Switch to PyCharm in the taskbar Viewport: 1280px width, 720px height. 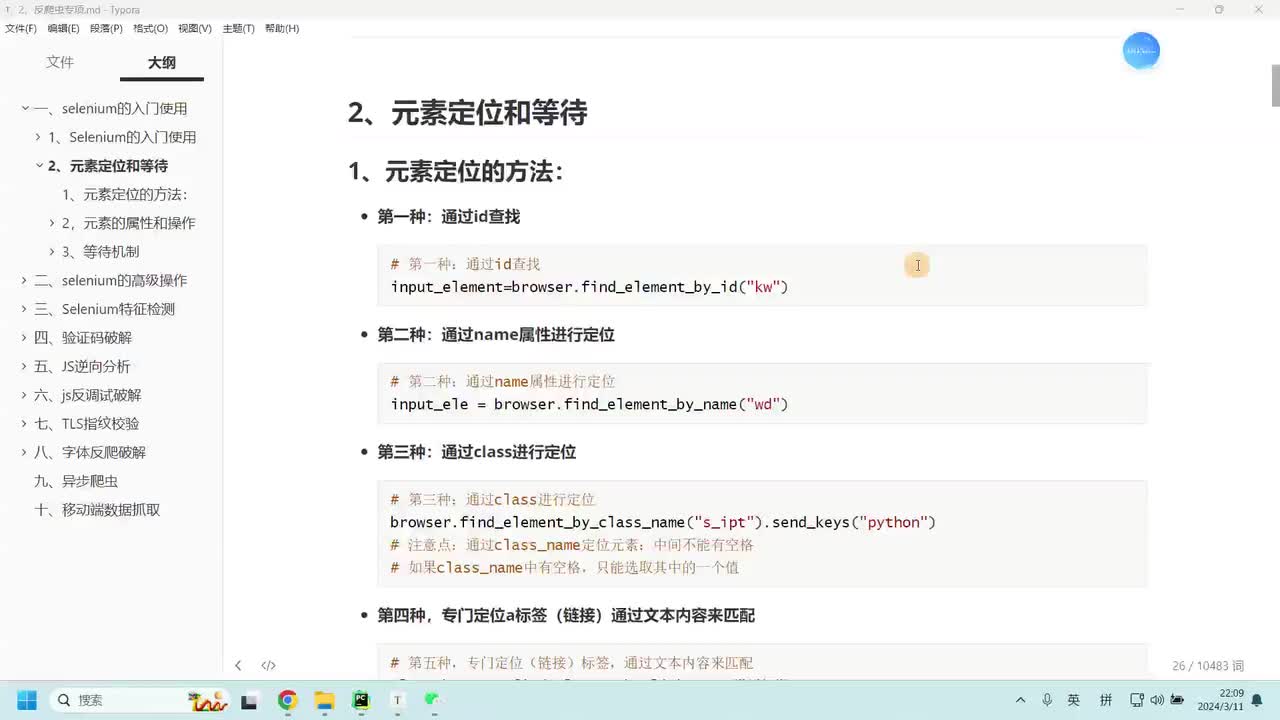coord(361,700)
